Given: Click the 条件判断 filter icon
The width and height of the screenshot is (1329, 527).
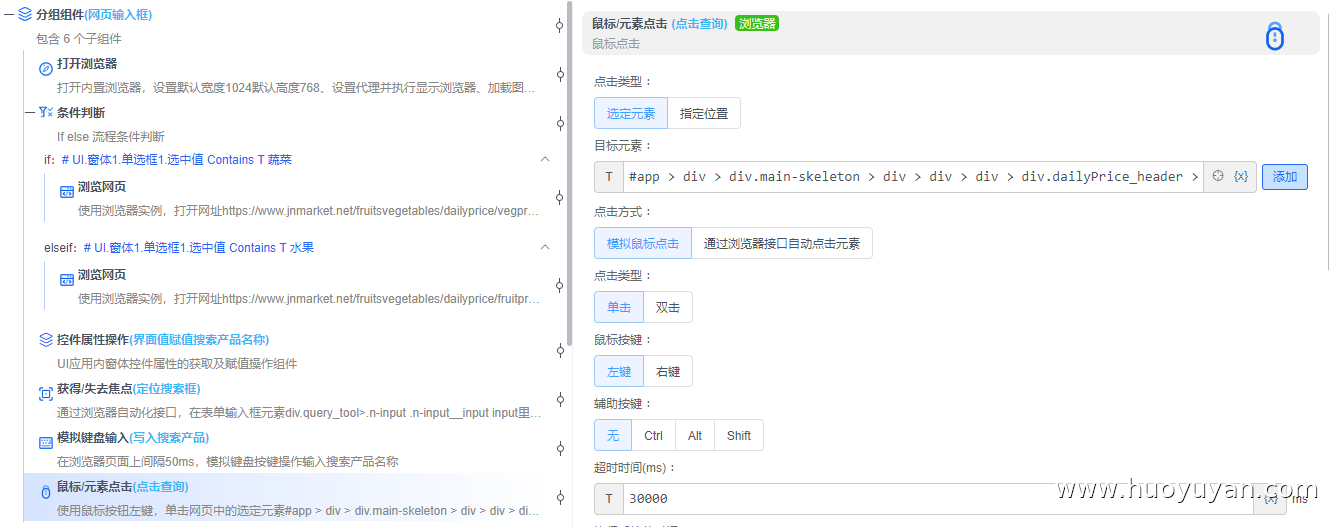Looking at the screenshot, I should 45,112.
